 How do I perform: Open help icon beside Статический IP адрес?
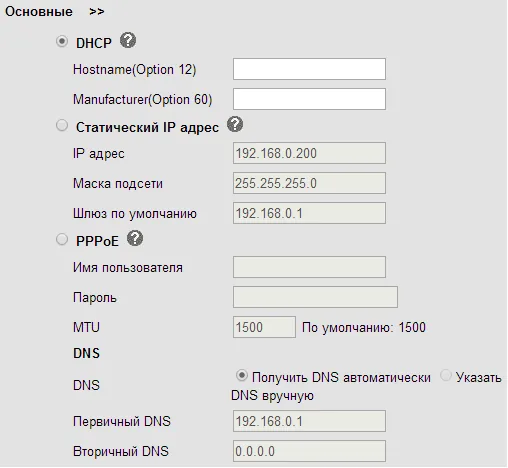pyautogui.click(x=235, y=124)
